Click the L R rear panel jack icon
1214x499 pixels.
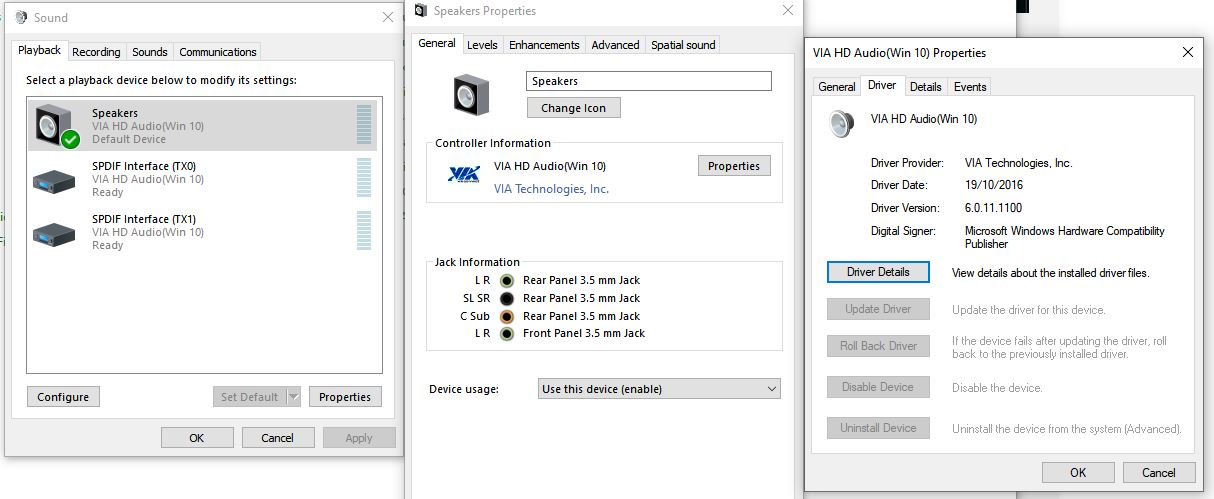click(507, 281)
